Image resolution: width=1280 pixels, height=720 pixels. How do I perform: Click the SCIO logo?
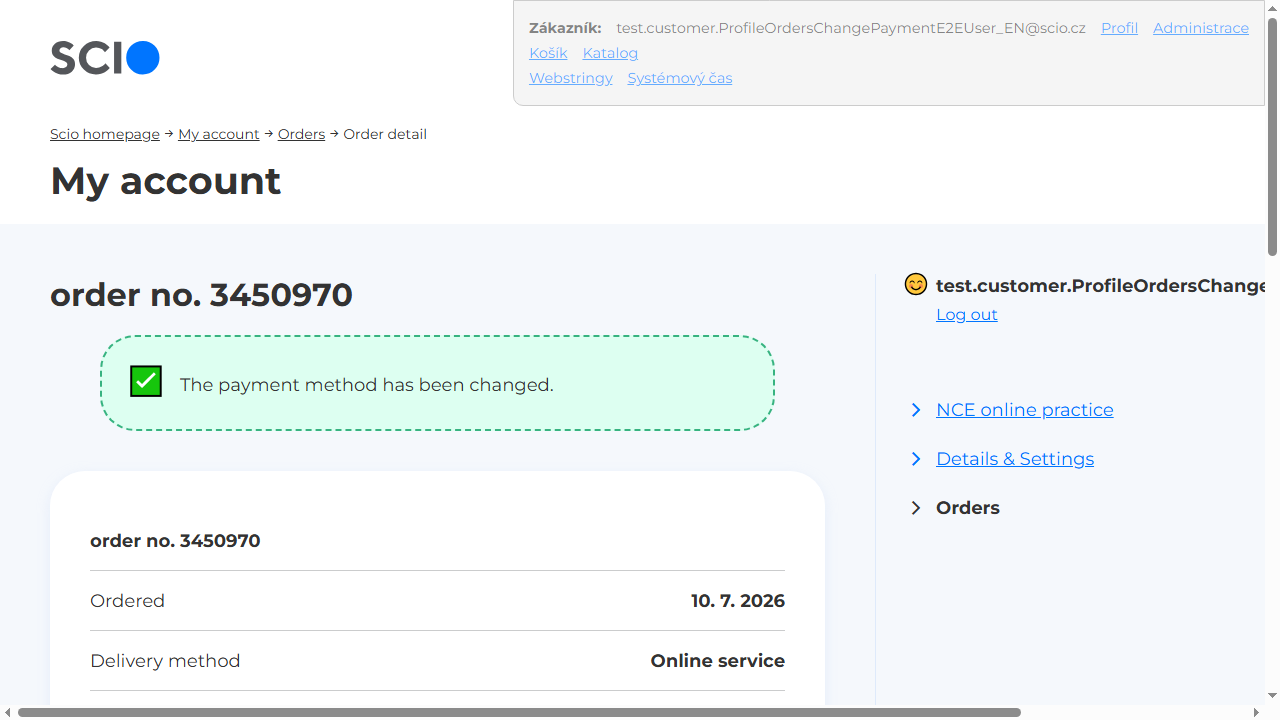click(x=105, y=58)
